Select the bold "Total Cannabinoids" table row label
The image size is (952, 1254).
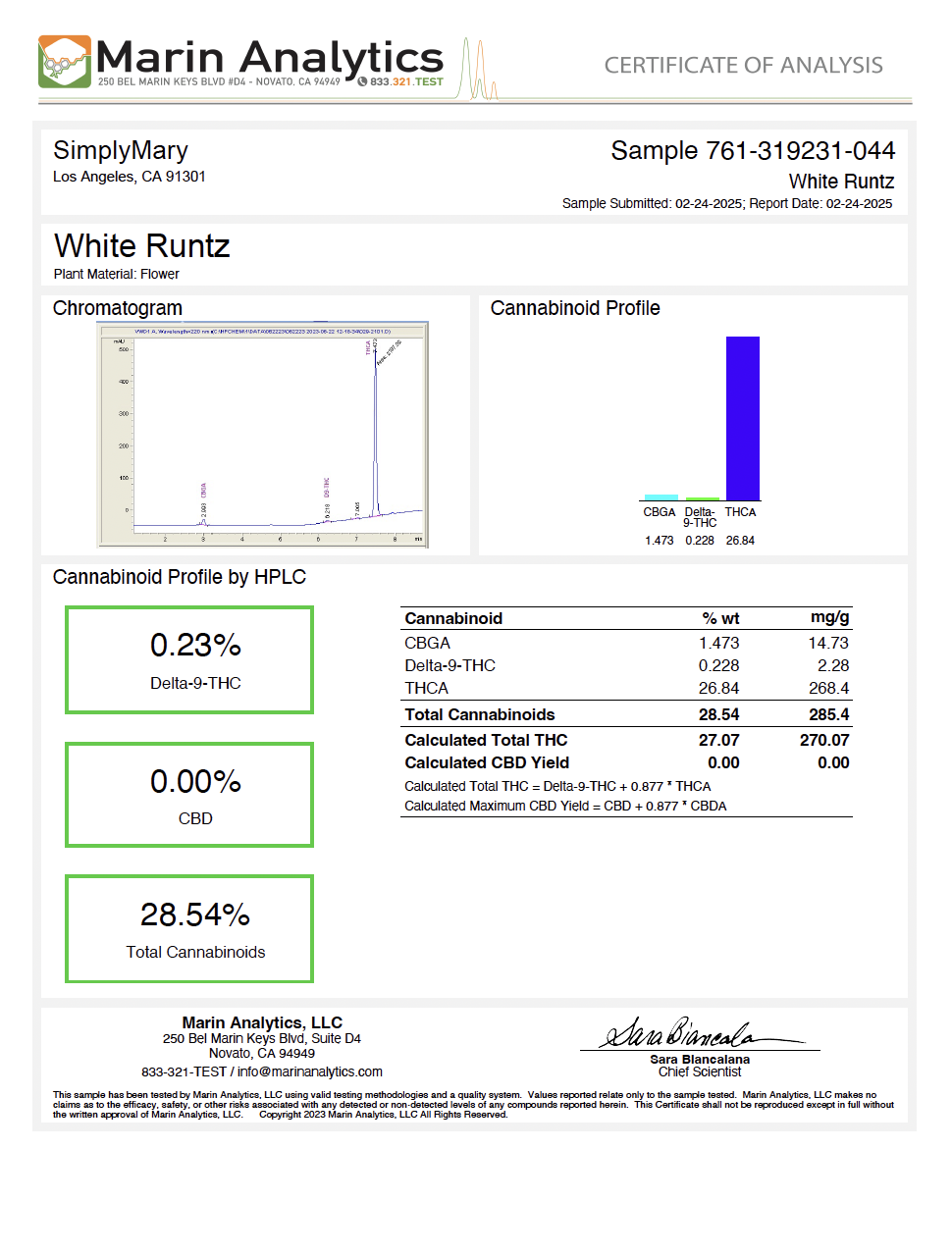point(480,714)
